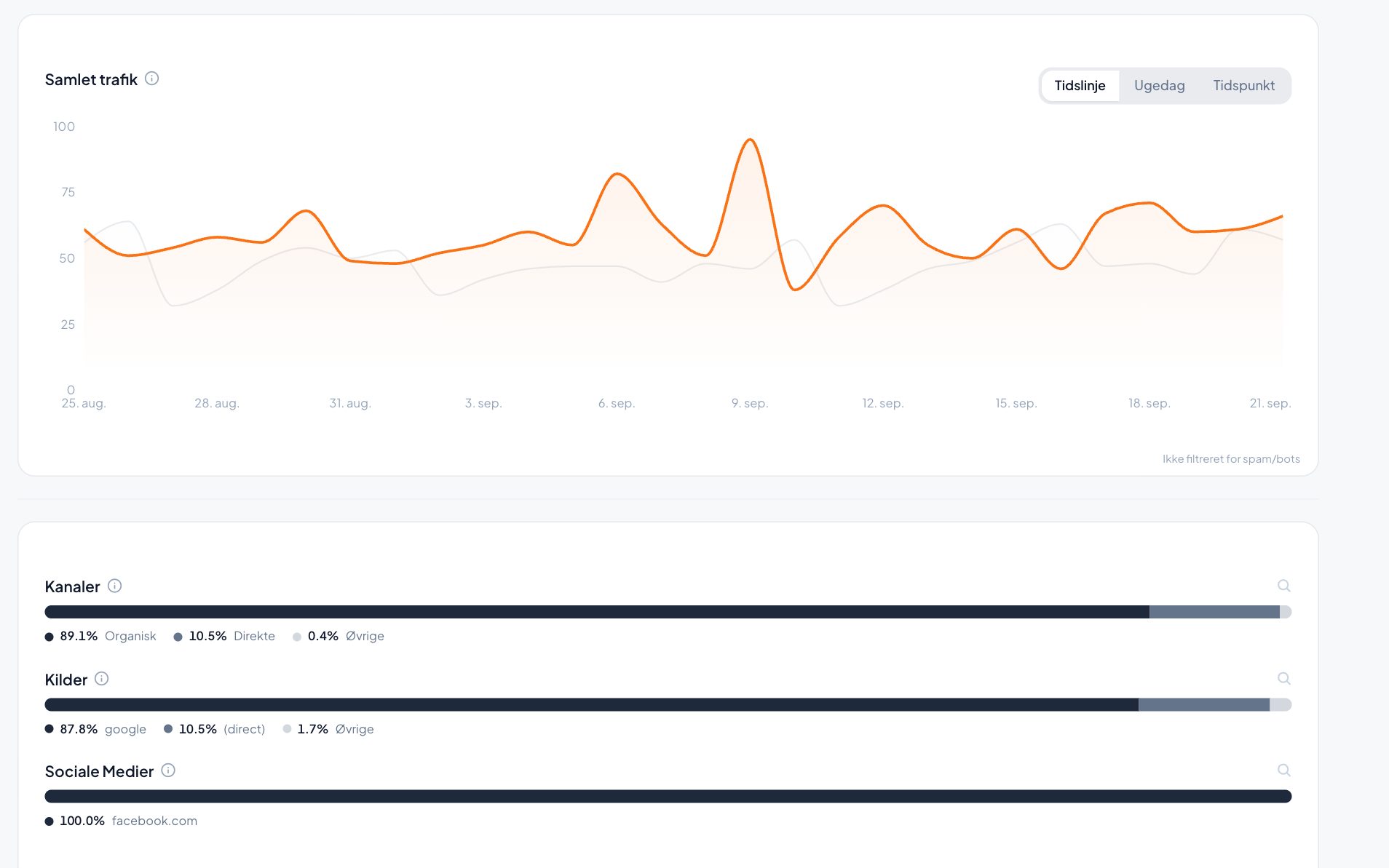Select the 25. aug. axis label
Screen dimensions: 1389x868
pos(84,403)
